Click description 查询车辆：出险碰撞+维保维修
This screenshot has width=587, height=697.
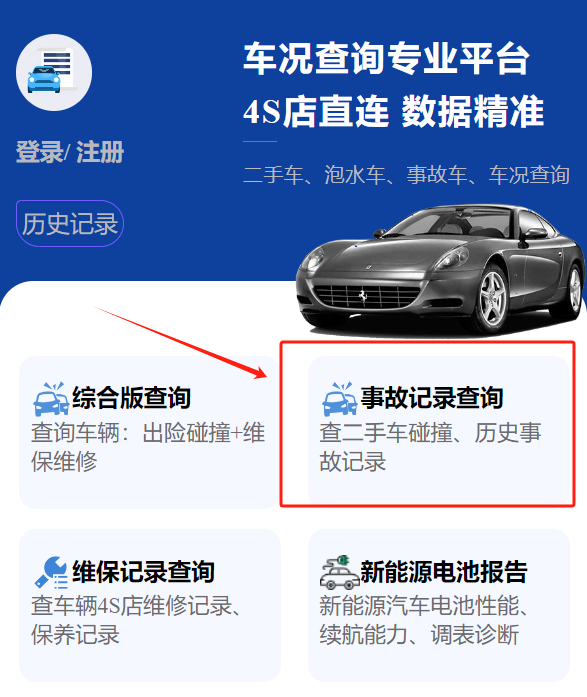coord(148,447)
